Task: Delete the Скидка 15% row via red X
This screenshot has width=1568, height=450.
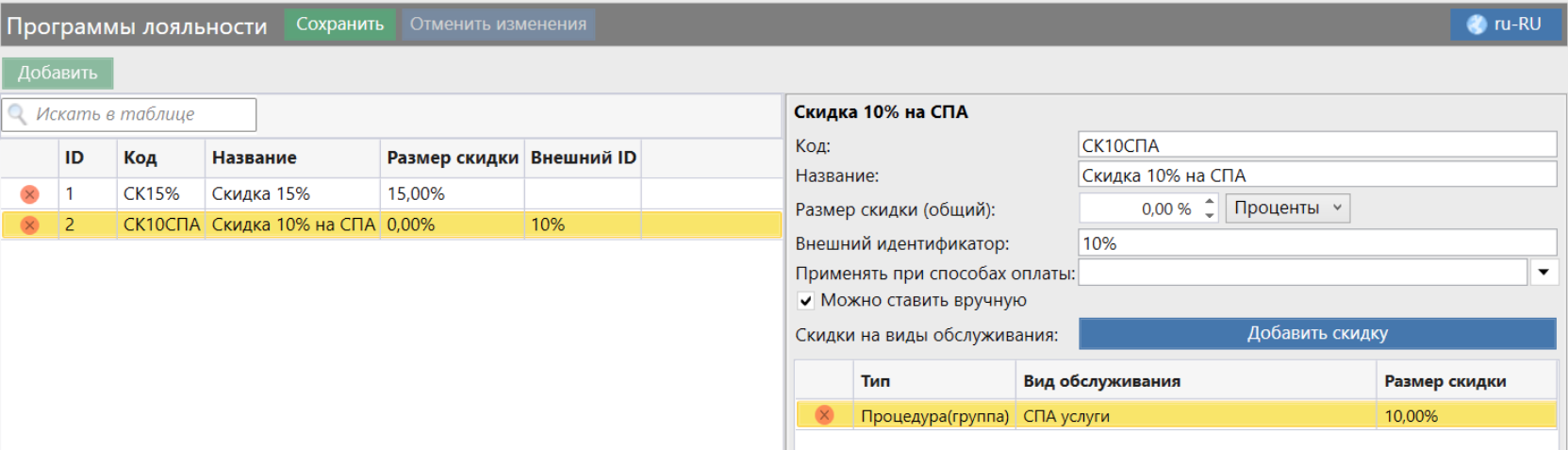Action: click(30, 194)
